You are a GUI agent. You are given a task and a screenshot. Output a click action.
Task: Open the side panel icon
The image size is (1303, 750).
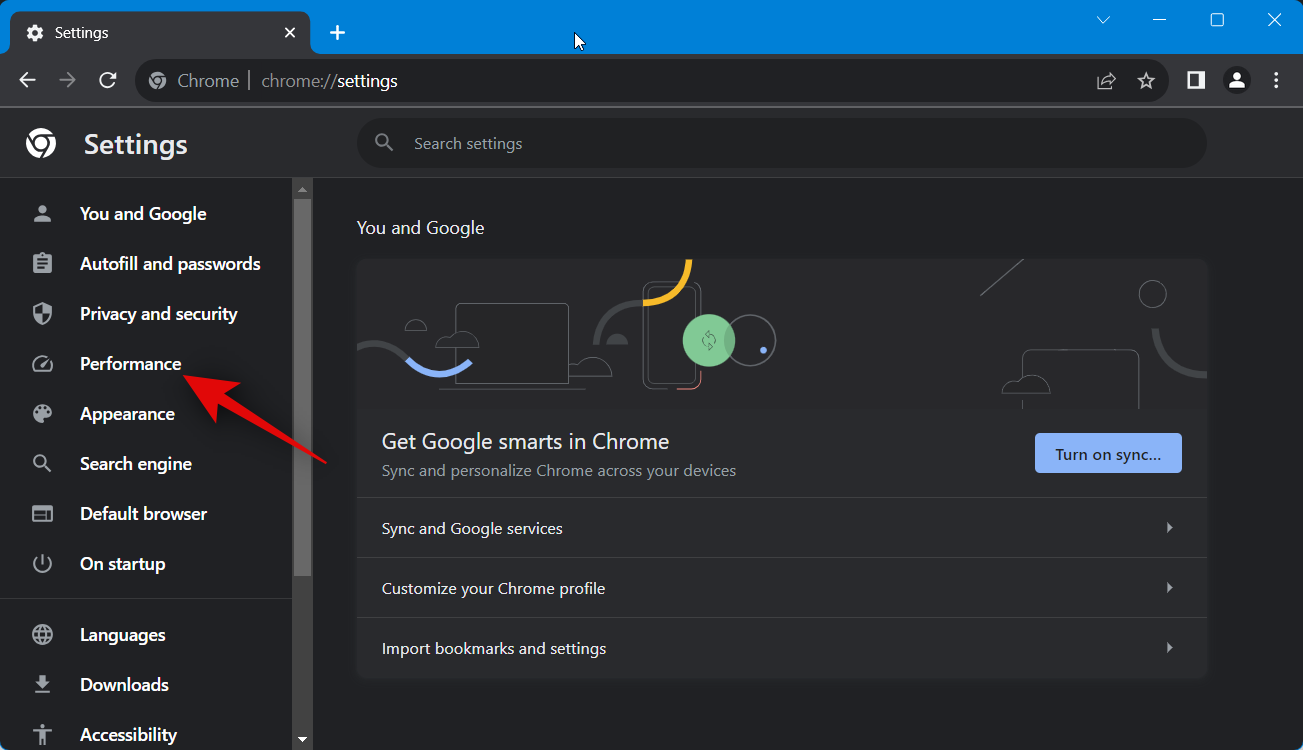pyautogui.click(x=1196, y=81)
